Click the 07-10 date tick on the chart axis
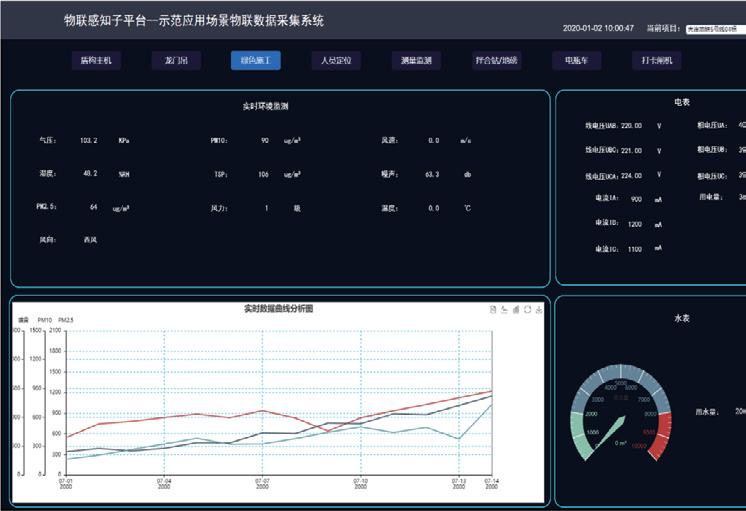 [x=360, y=484]
